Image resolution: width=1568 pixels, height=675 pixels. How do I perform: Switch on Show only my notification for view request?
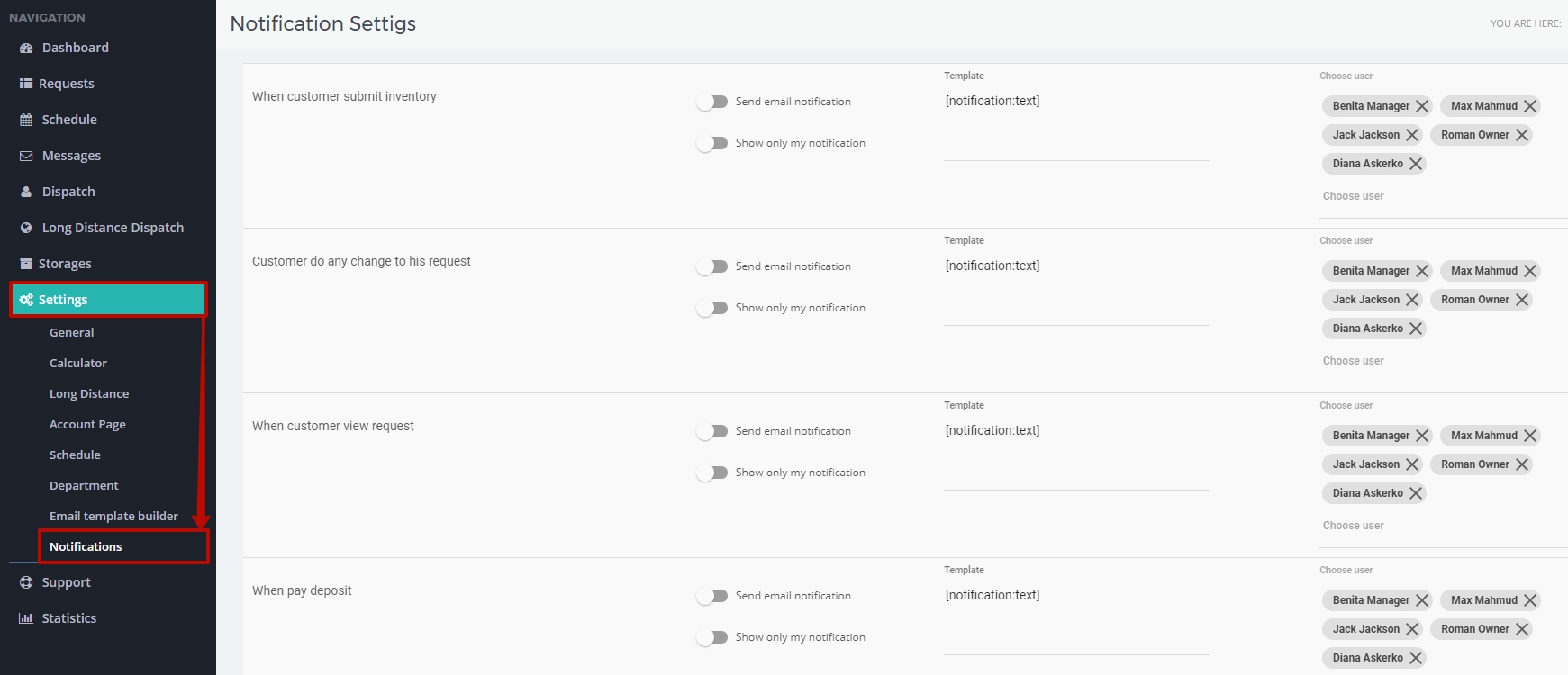tap(711, 472)
